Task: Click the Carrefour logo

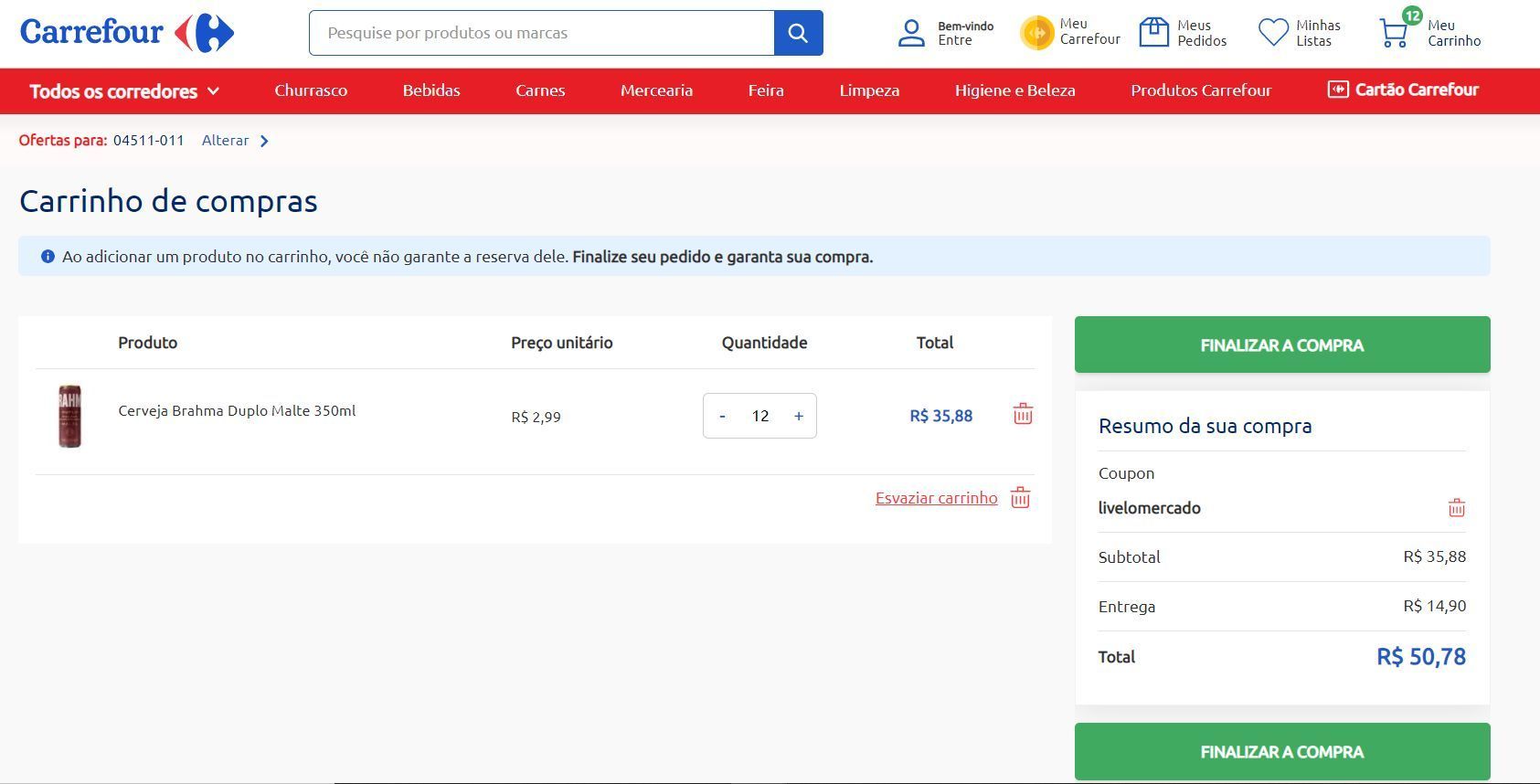Action: pos(127,32)
